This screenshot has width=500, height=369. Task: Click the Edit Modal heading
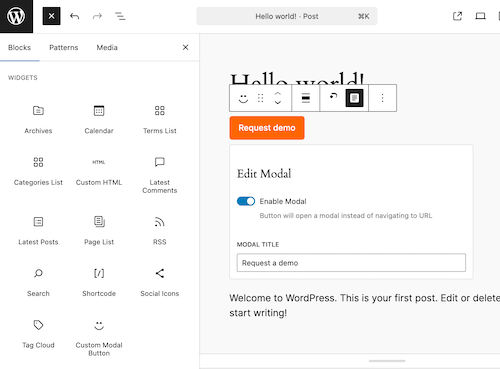click(x=264, y=174)
